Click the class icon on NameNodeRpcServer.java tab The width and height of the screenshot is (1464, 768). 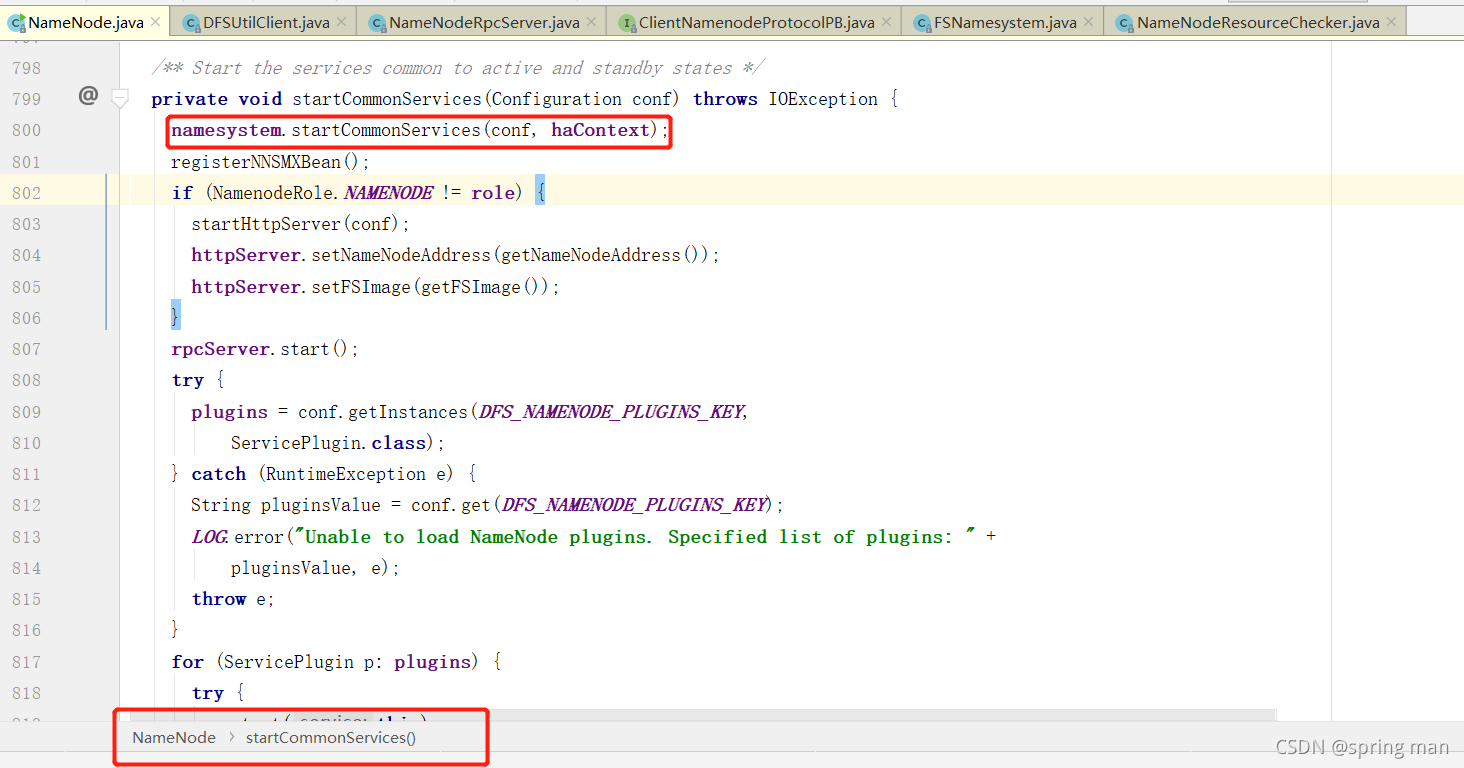(377, 22)
